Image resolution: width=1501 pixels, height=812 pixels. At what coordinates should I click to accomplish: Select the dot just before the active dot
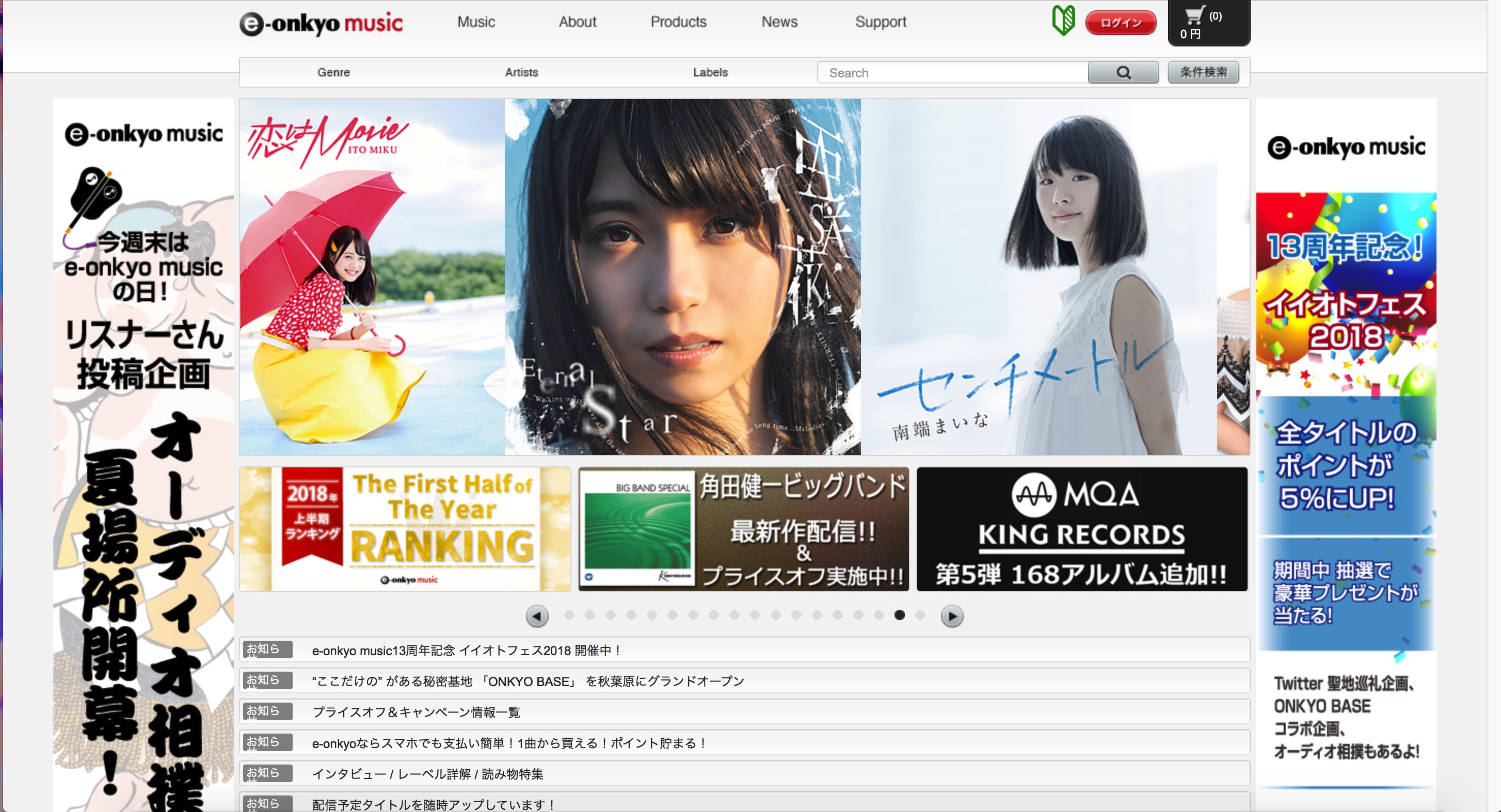tap(879, 615)
